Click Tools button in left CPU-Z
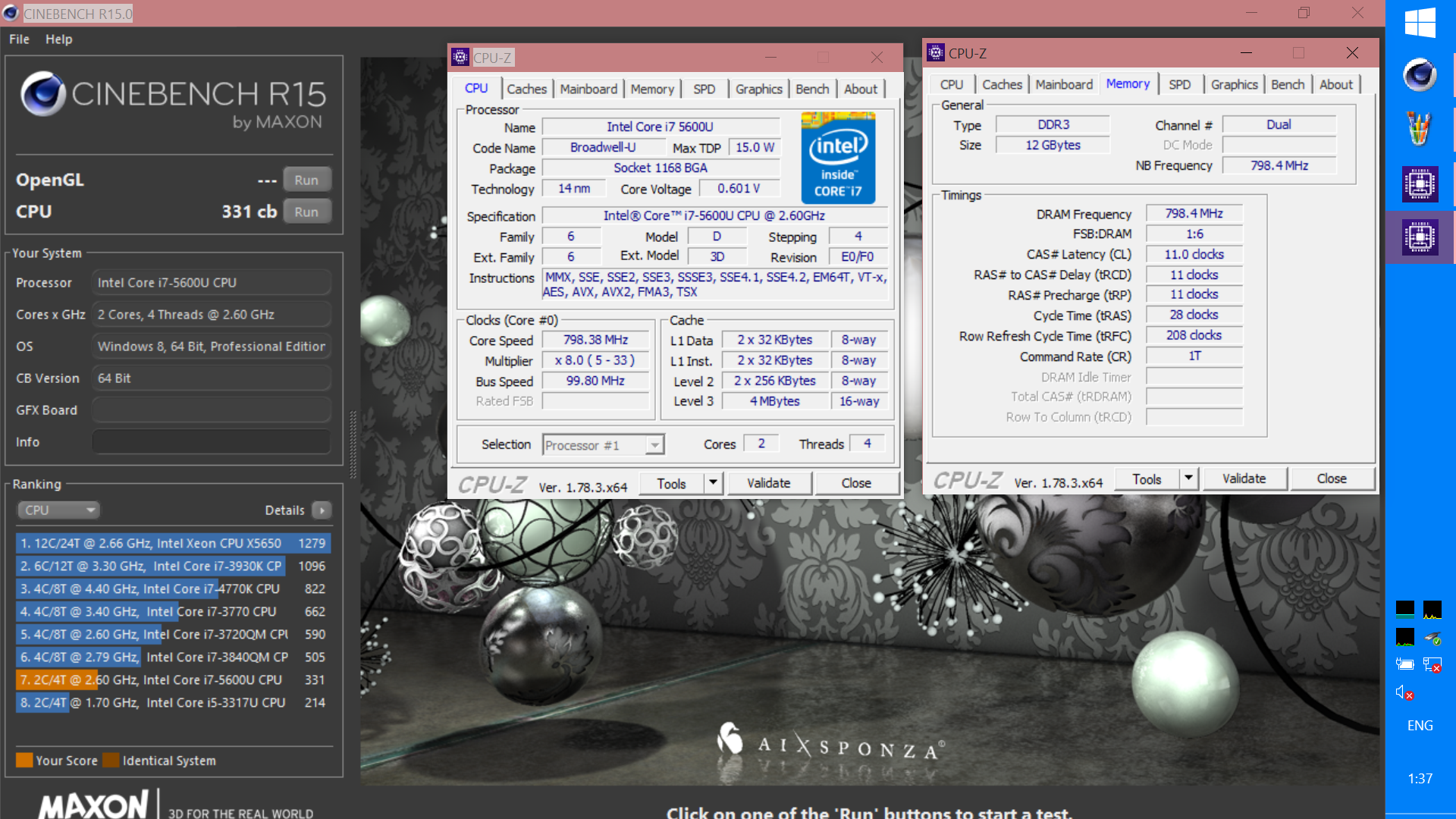This screenshot has height=819, width=1456. [x=671, y=484]
